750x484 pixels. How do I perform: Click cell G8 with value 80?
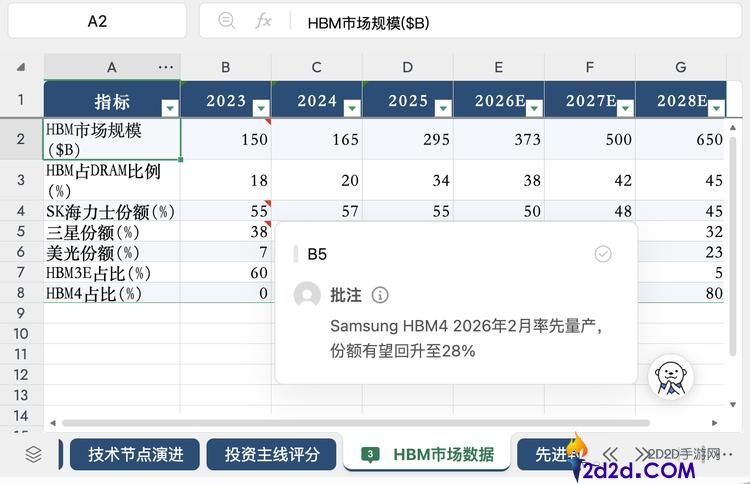point(681,293)
